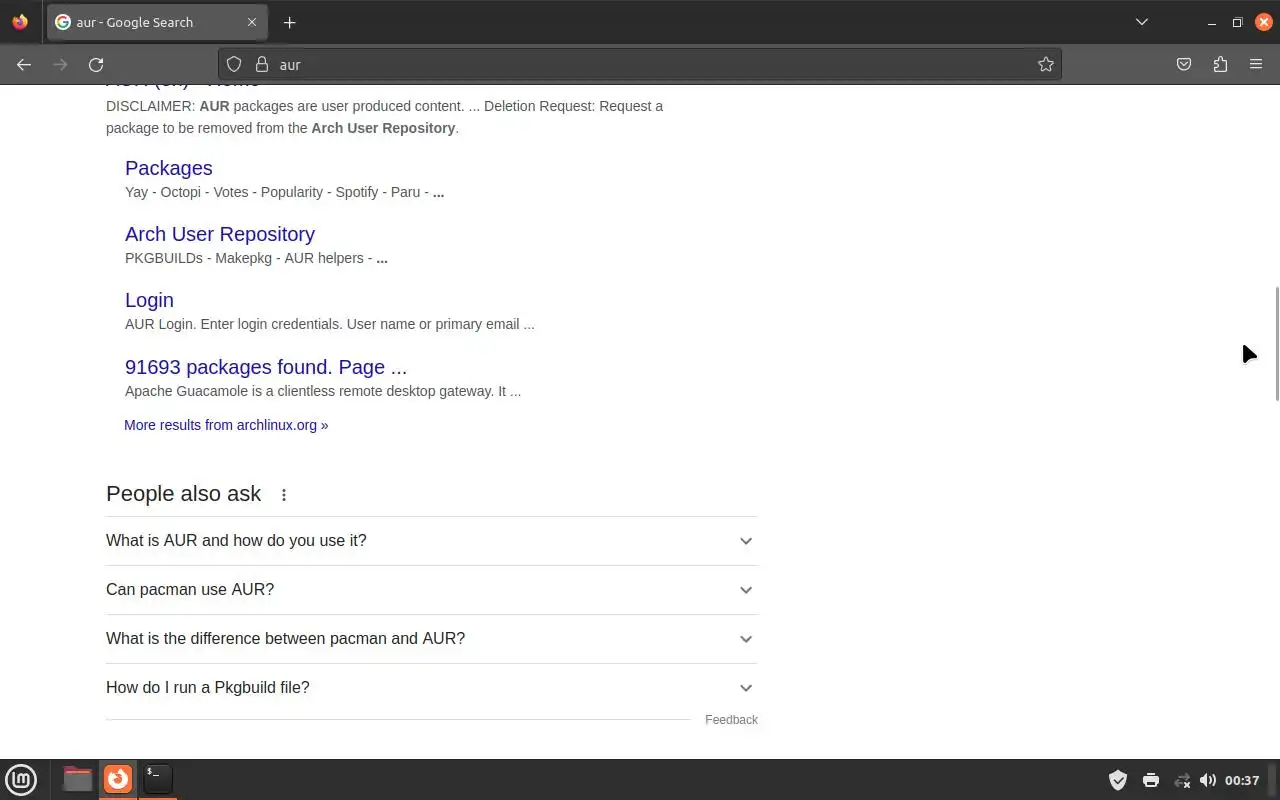Viewport: 1280px width, 800px height.
Task: Open the Login result link
Action: [149, 300]
